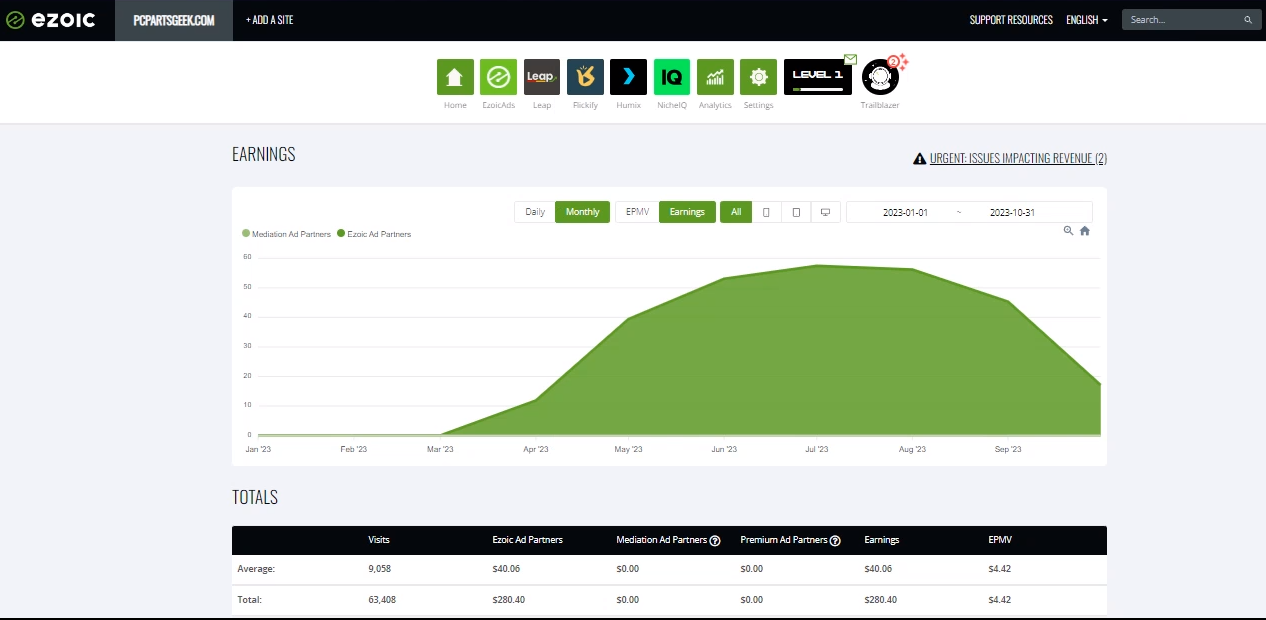
Task: Click the Mediation Ad Partners help icon
Action: pyautogui.click(x=715, y=541)
